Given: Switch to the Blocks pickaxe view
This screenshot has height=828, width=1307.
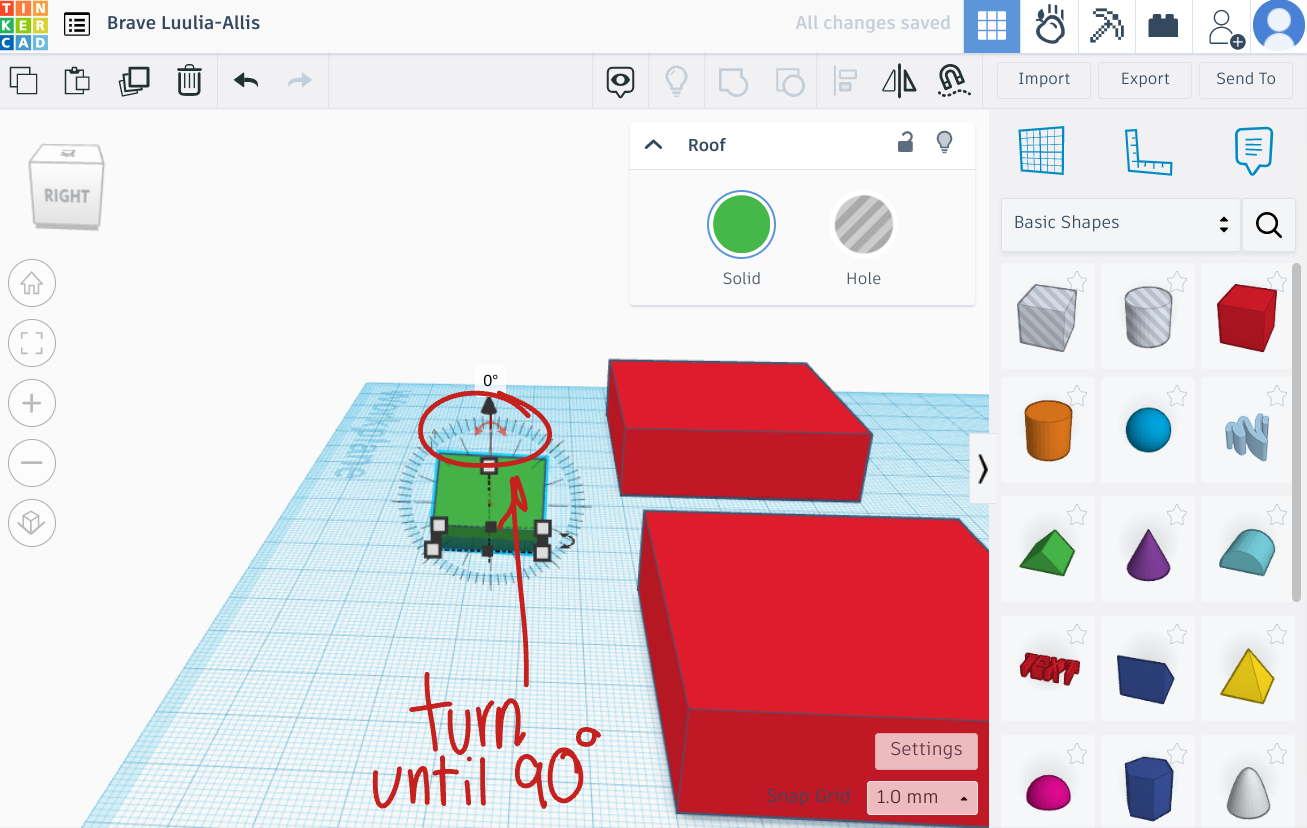Looking at the screenshot, I should point(1106,26).
